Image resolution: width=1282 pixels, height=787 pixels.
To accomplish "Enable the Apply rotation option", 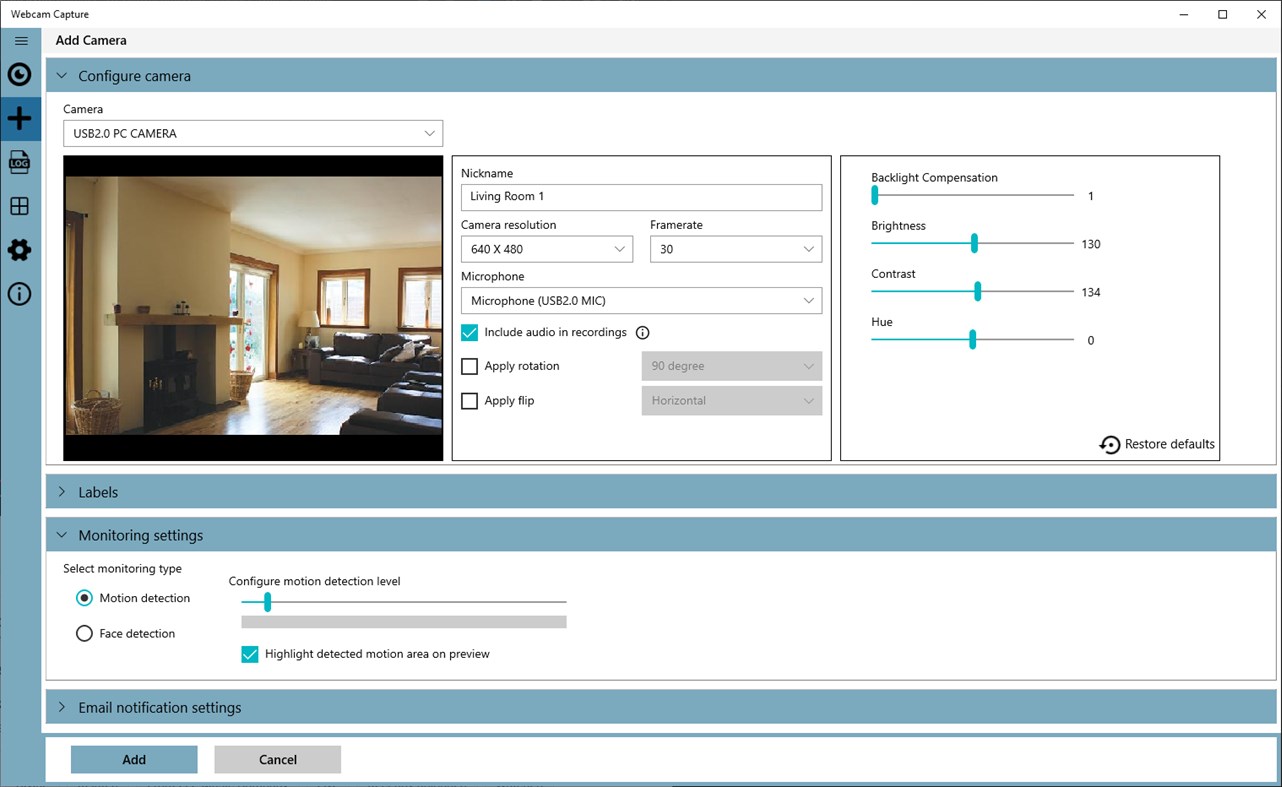I will [x=469, y=366].
